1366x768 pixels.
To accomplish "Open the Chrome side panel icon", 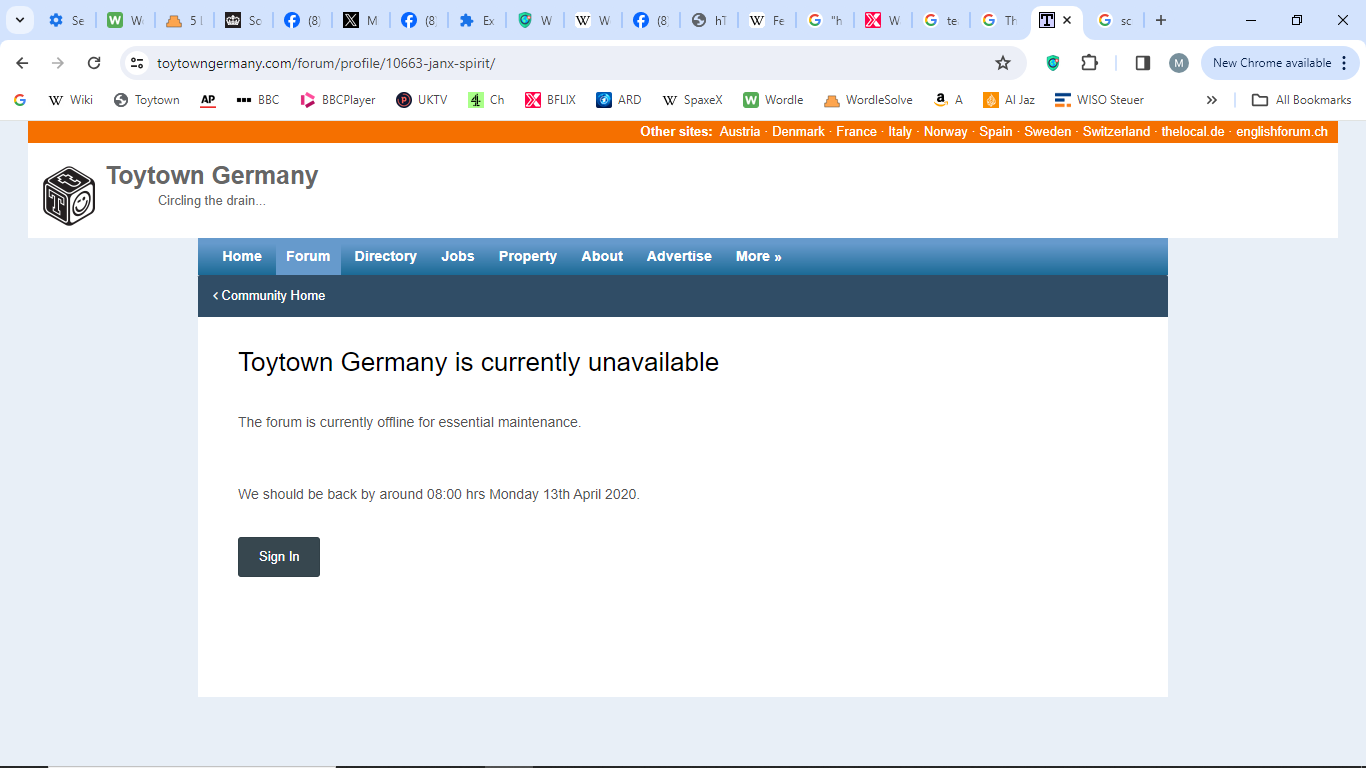I will [1142, 63].
